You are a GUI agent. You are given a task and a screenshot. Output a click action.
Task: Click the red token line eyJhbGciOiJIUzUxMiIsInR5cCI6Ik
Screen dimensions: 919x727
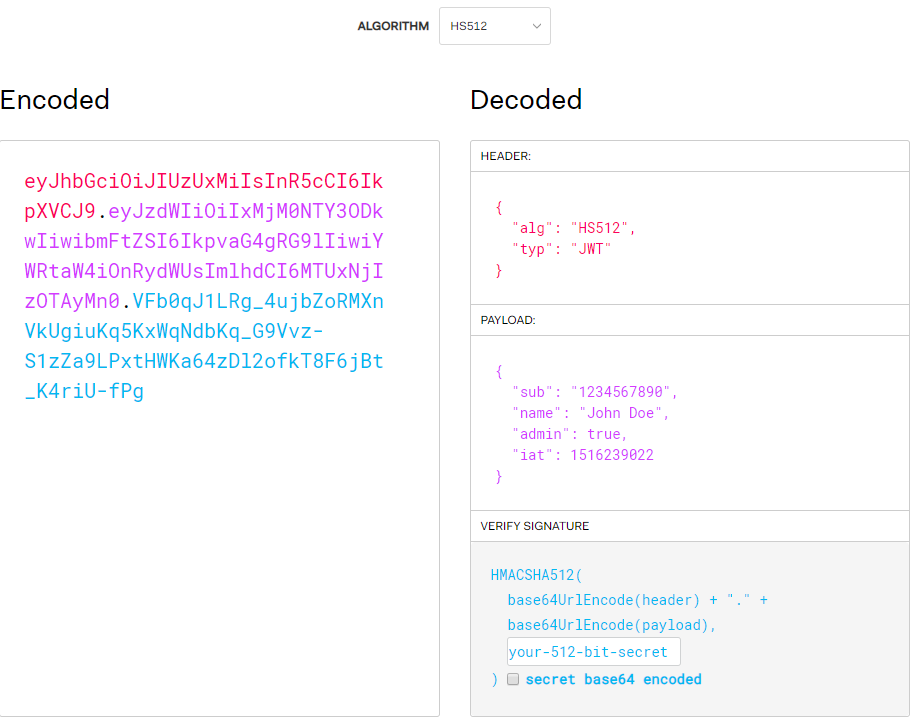tap(203, 181)
